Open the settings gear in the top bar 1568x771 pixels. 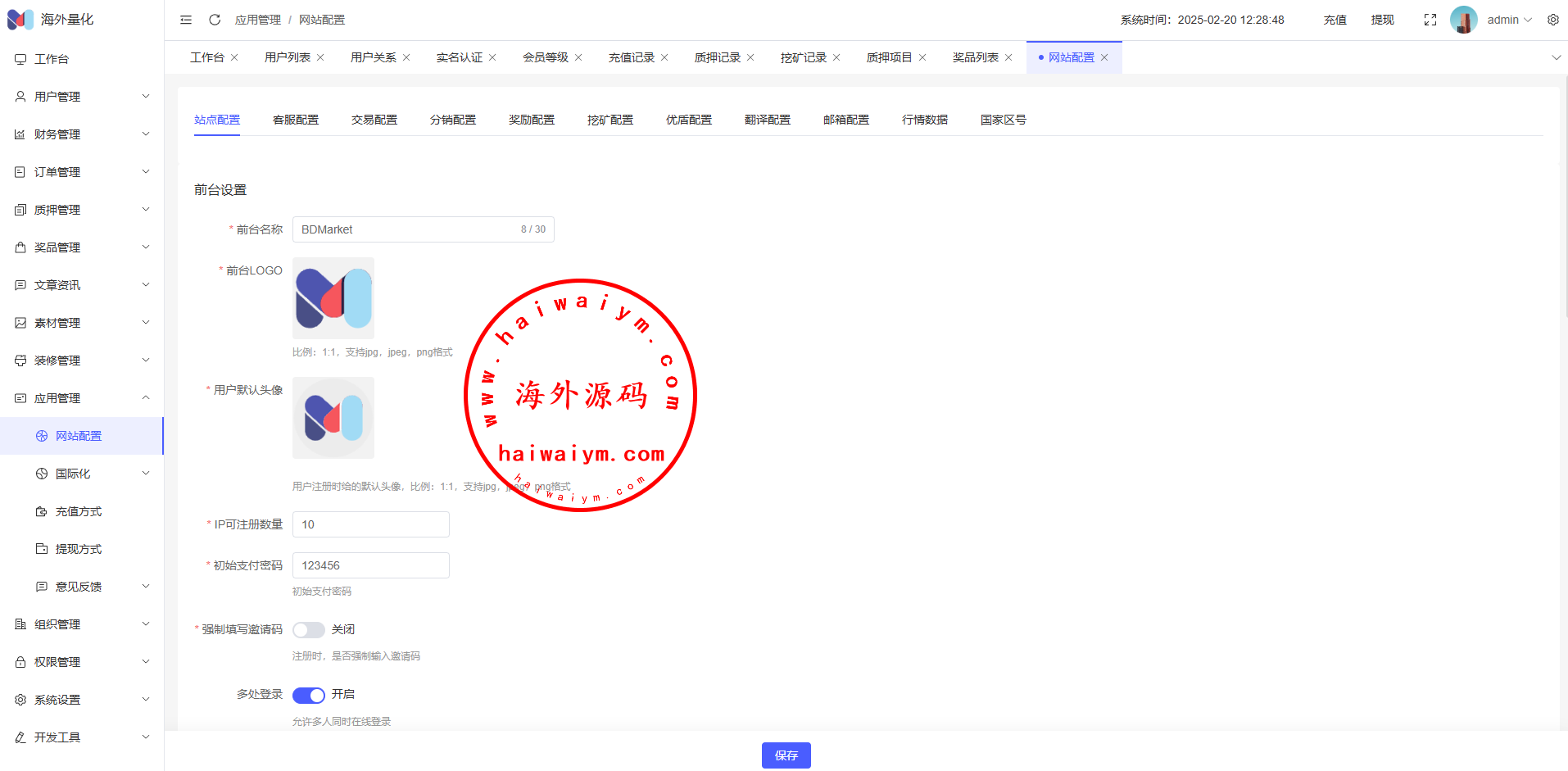coord(1552,20)
